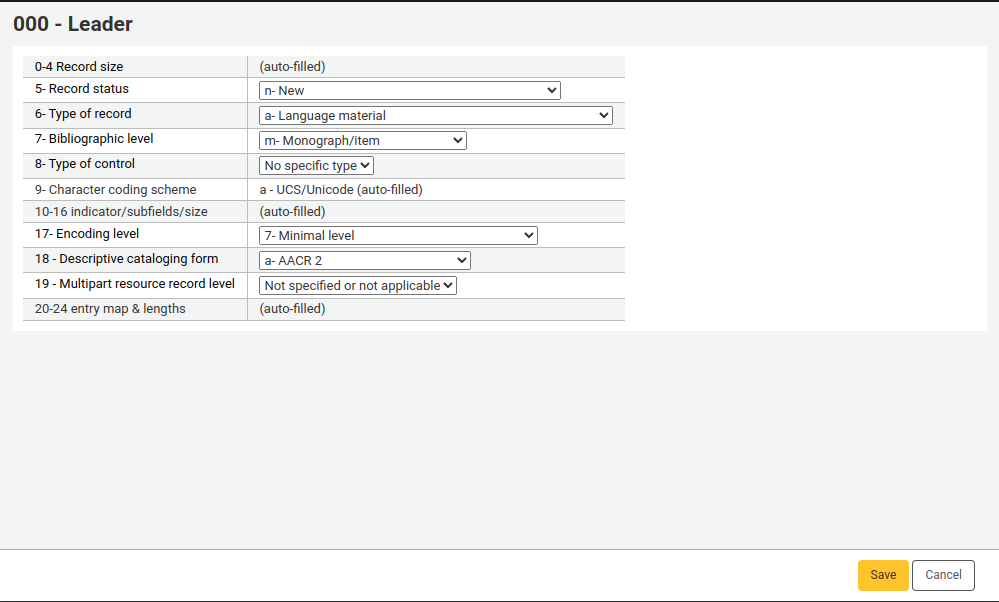Screen dimensions: 999x602
Task: Select "a- AACR 2" cataloging form value
Action: pyautogui.click(x=364, y=259)
